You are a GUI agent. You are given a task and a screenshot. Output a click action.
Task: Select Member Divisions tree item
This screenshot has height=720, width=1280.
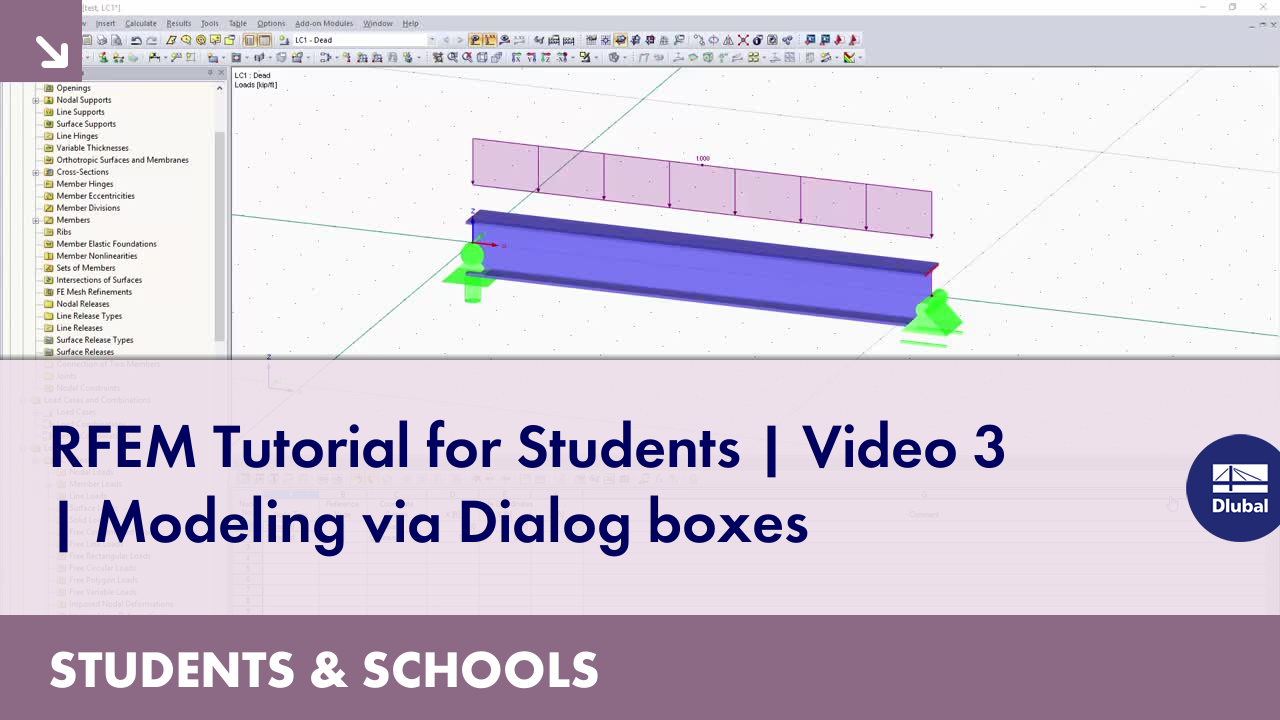(x=88, y=208)
